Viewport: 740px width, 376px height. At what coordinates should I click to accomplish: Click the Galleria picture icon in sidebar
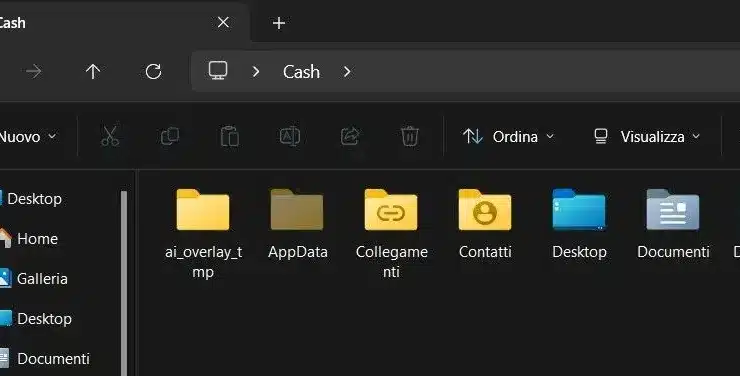click(x=5, y=278)
